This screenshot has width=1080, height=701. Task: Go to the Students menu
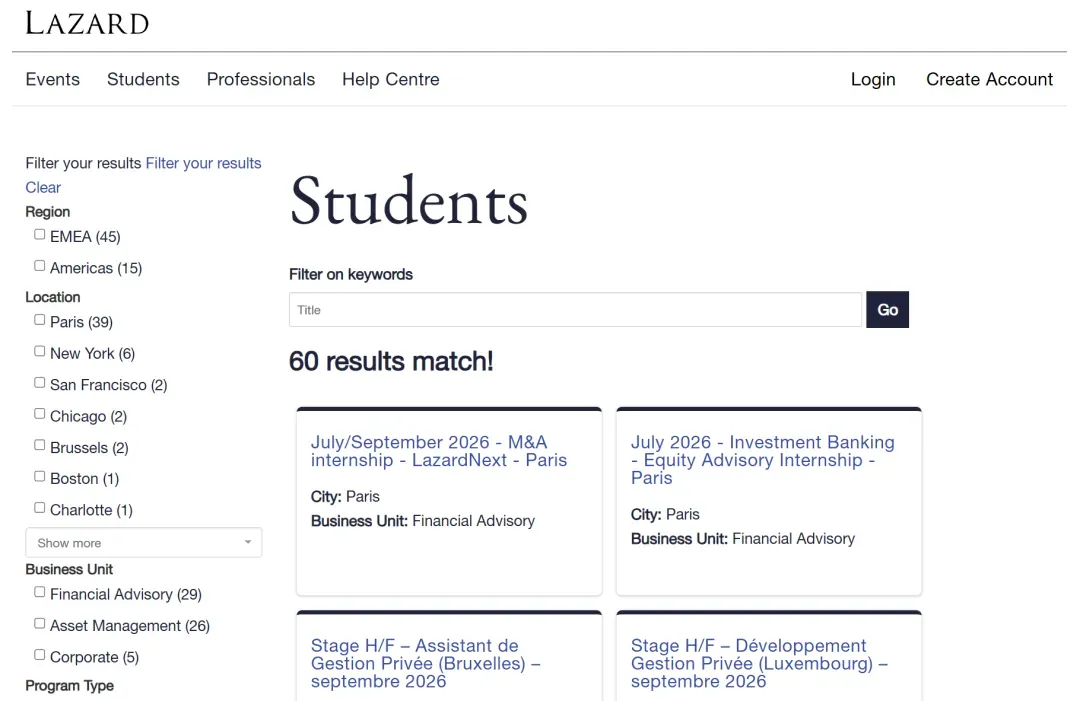(x=143, y=79)
